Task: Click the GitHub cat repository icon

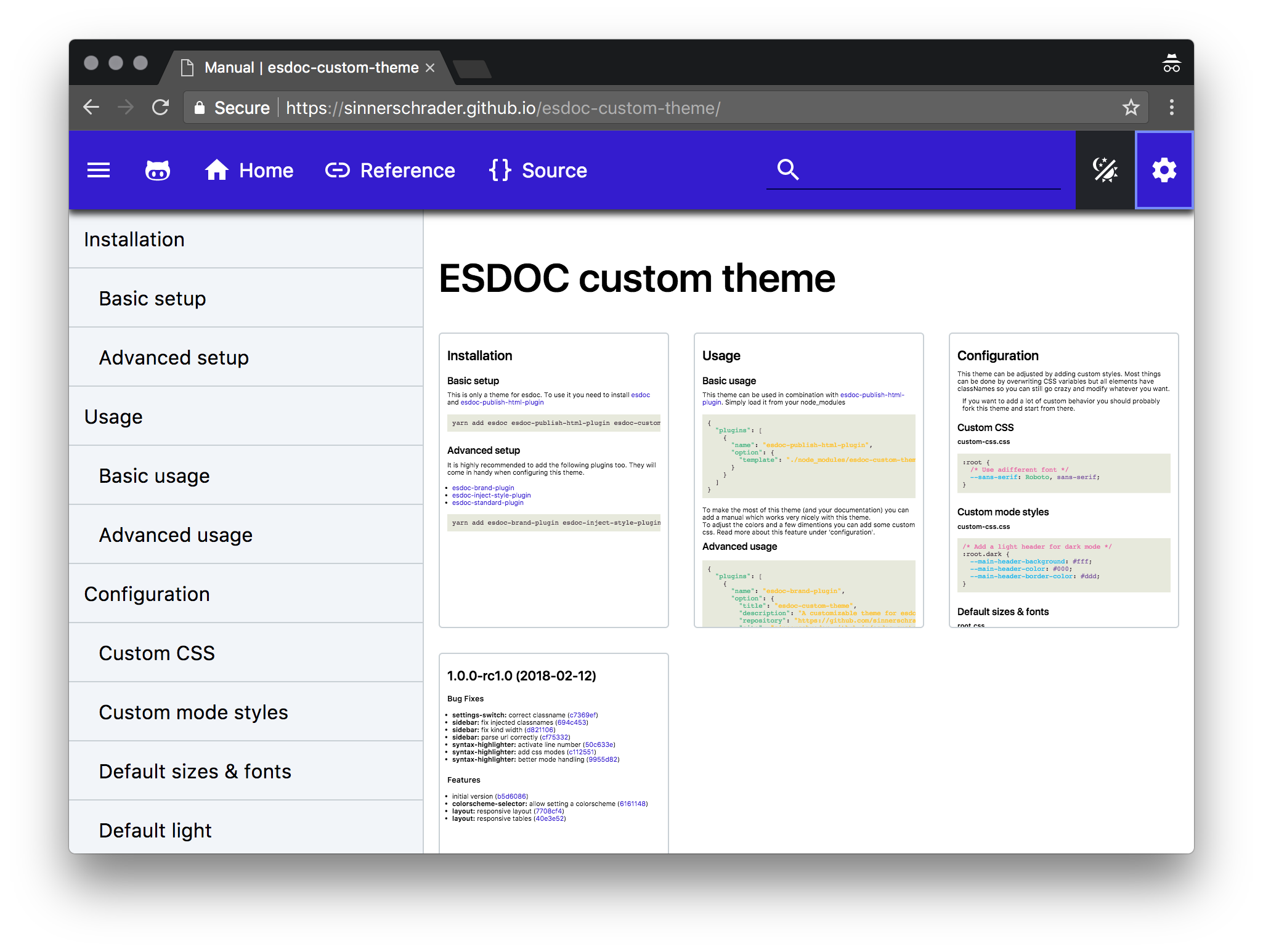Action: click(x=158, y=170)
